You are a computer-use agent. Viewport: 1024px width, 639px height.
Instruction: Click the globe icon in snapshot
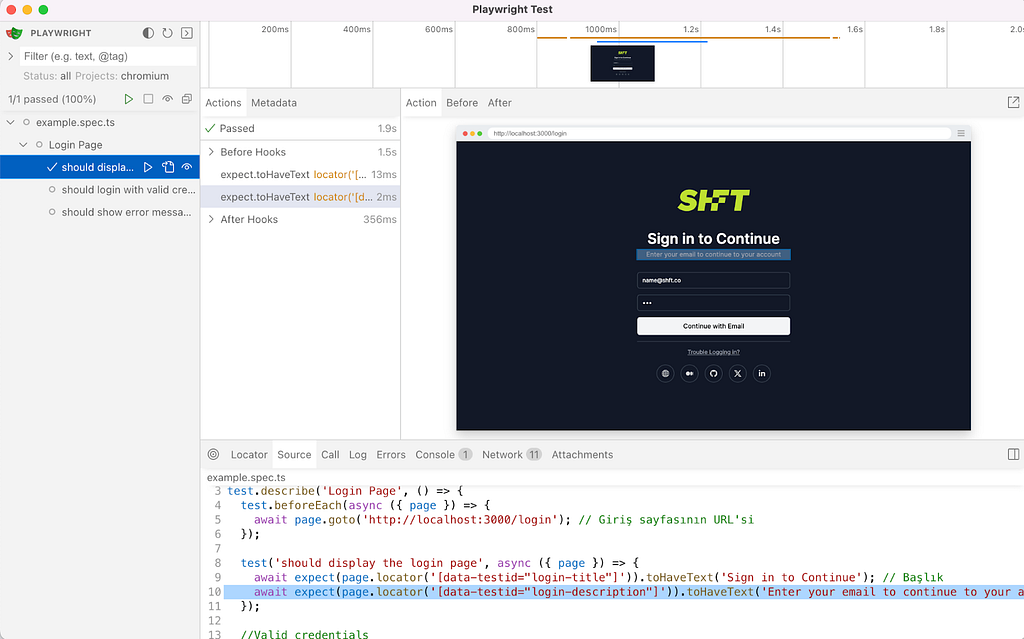click(x=665, y=374)
